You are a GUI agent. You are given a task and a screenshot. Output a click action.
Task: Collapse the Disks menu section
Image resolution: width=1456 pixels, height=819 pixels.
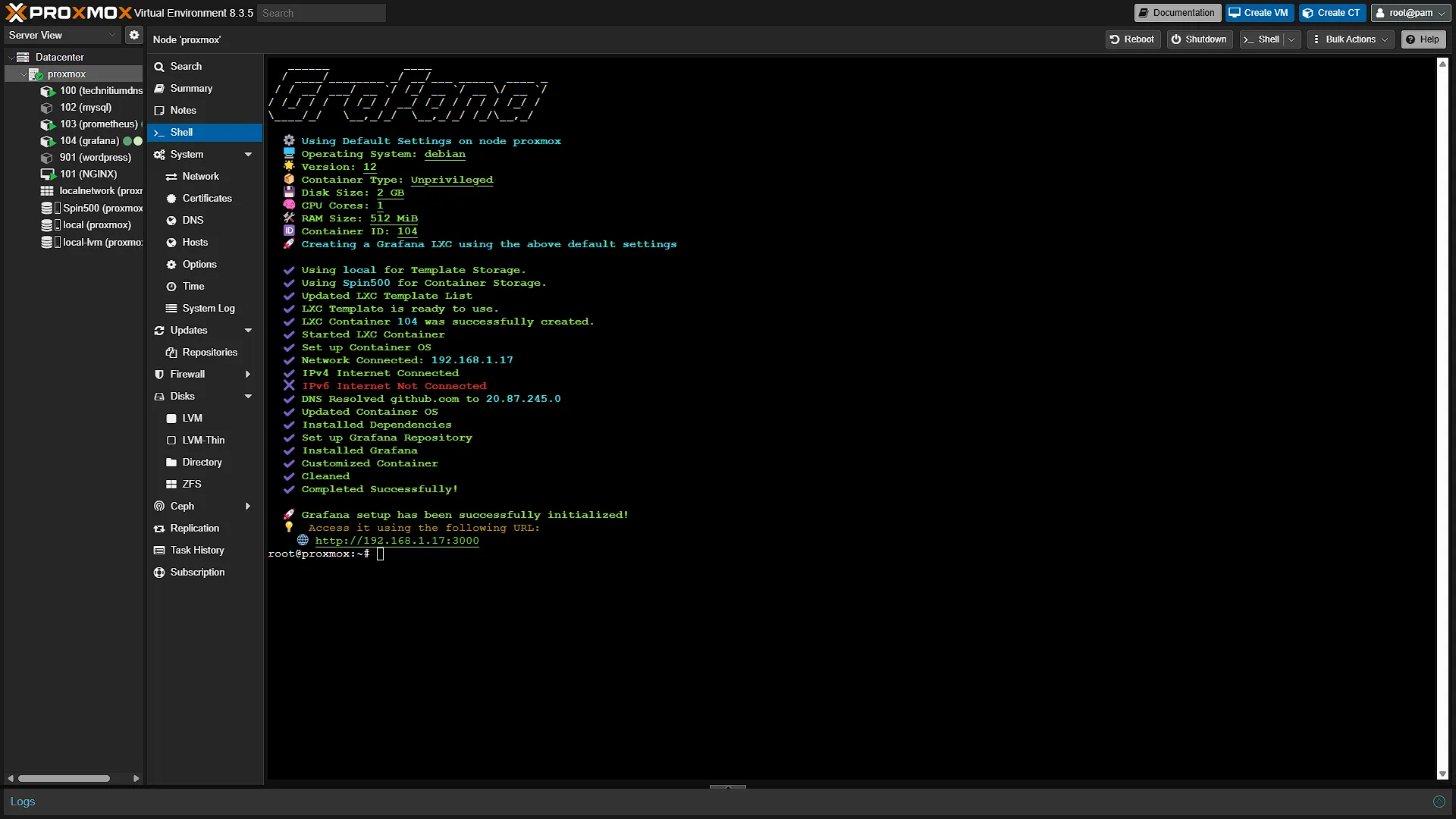tap(248, 397)
